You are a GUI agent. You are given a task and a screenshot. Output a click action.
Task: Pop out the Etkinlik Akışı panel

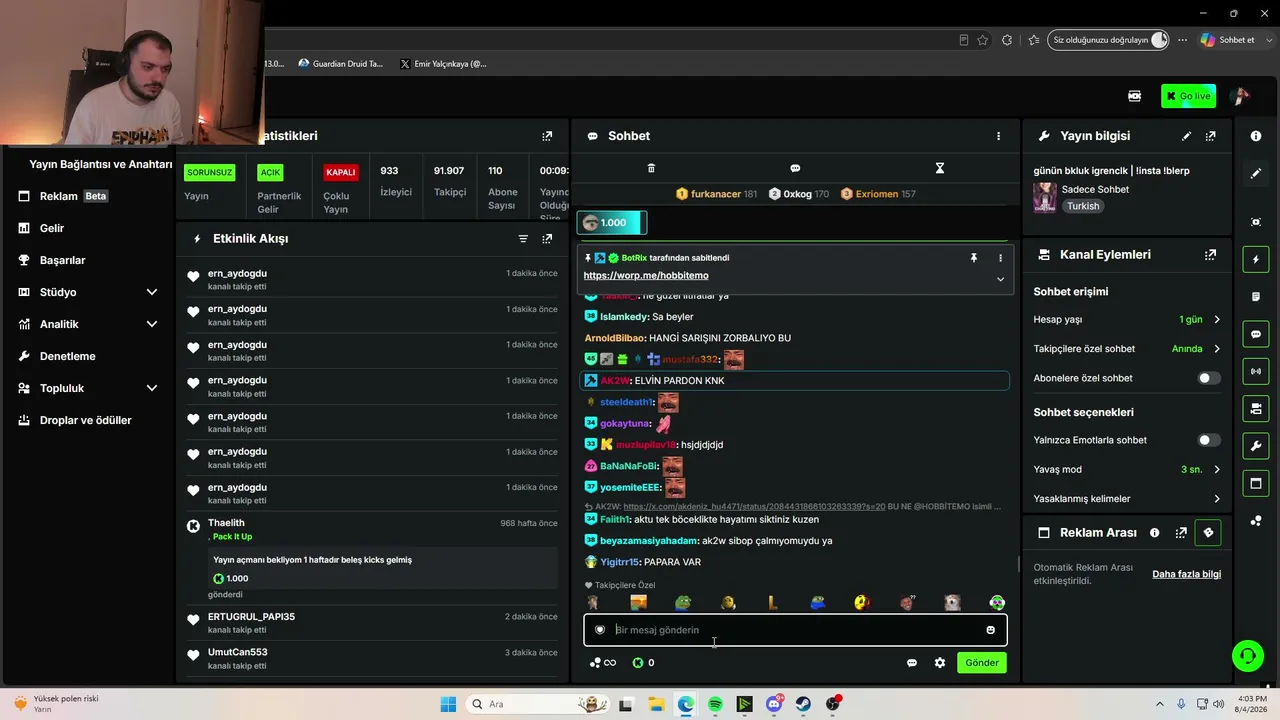547,239
